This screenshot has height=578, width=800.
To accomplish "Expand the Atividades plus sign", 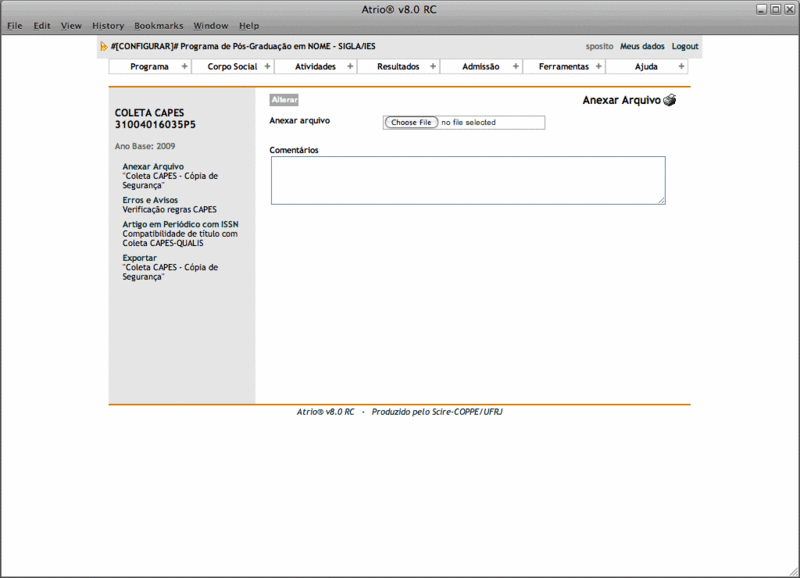I will (x=349, y=67).
